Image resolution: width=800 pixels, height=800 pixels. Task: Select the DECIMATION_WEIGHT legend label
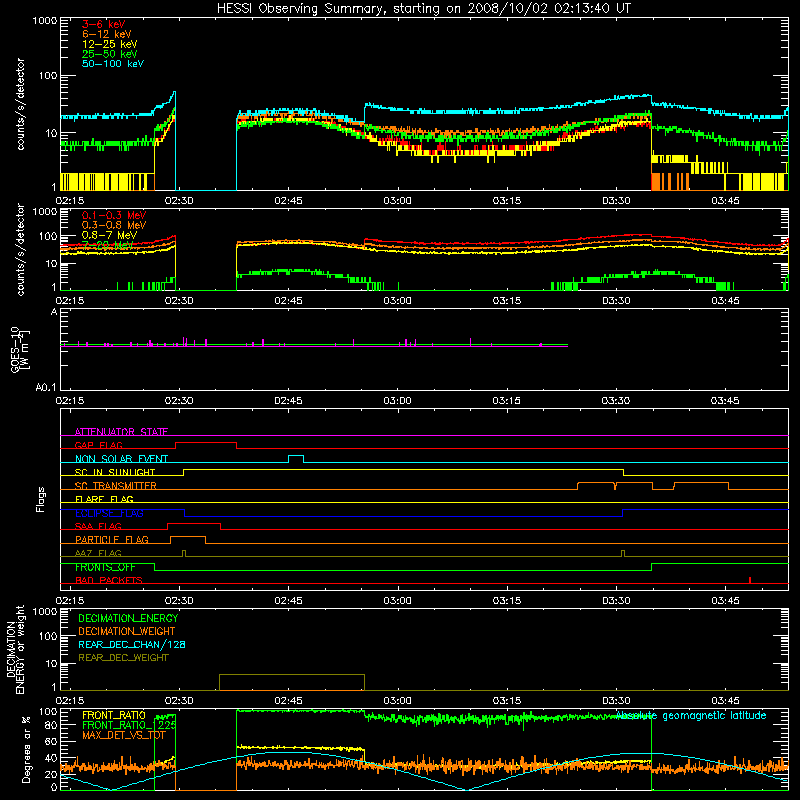[x=127, y=631]
